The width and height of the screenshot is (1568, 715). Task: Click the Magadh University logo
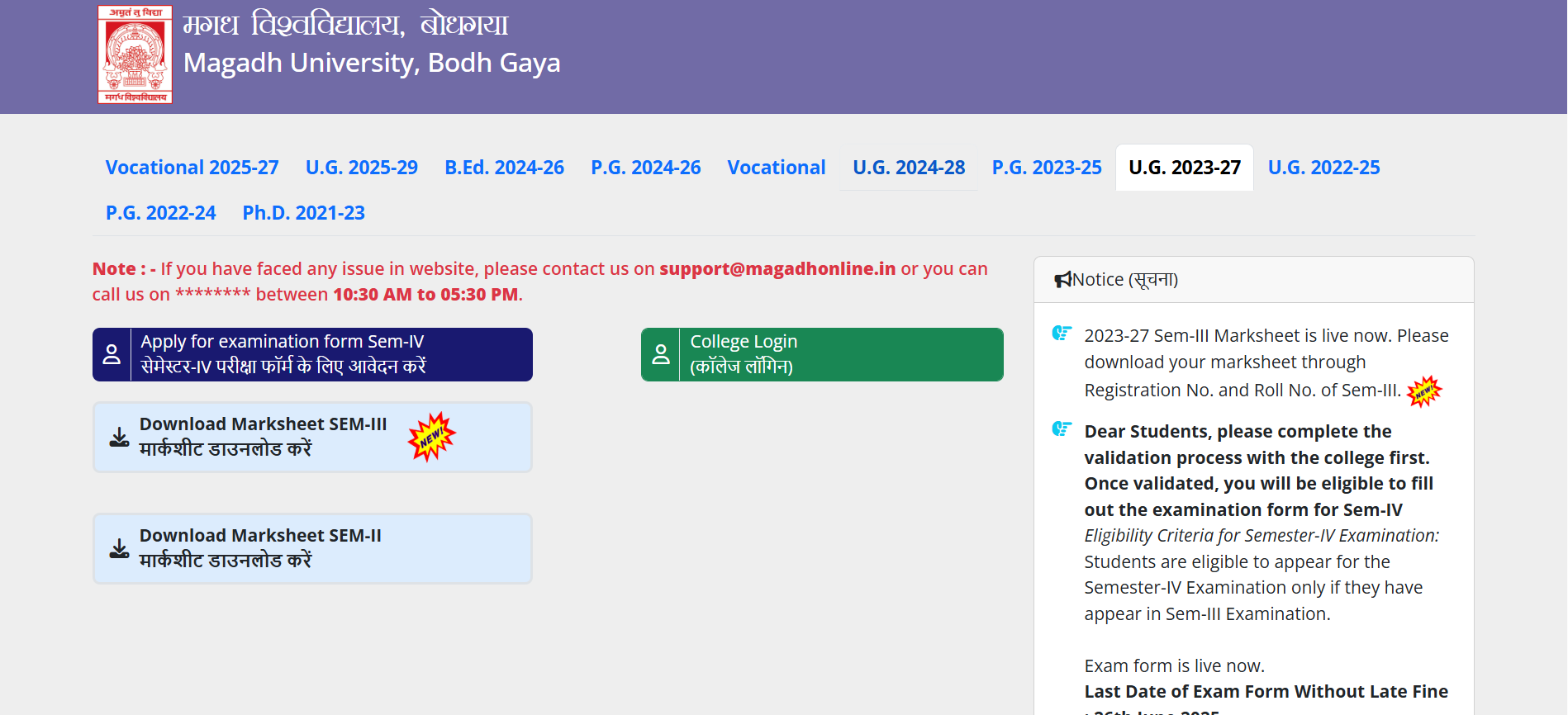coord(135,54)
